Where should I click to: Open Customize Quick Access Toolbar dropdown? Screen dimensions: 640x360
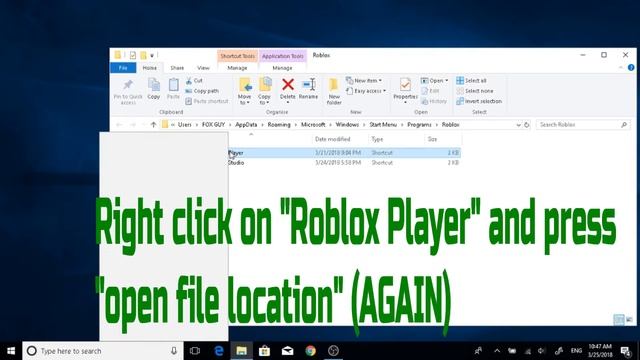pos(152,55)
